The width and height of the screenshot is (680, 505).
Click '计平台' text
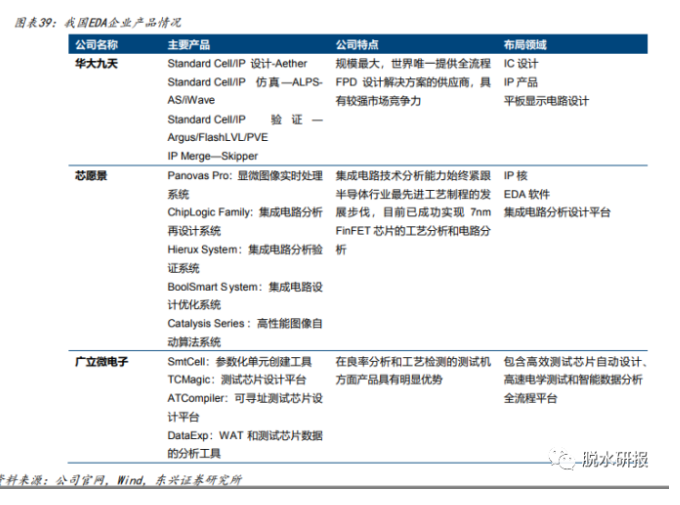coord(183,417)
